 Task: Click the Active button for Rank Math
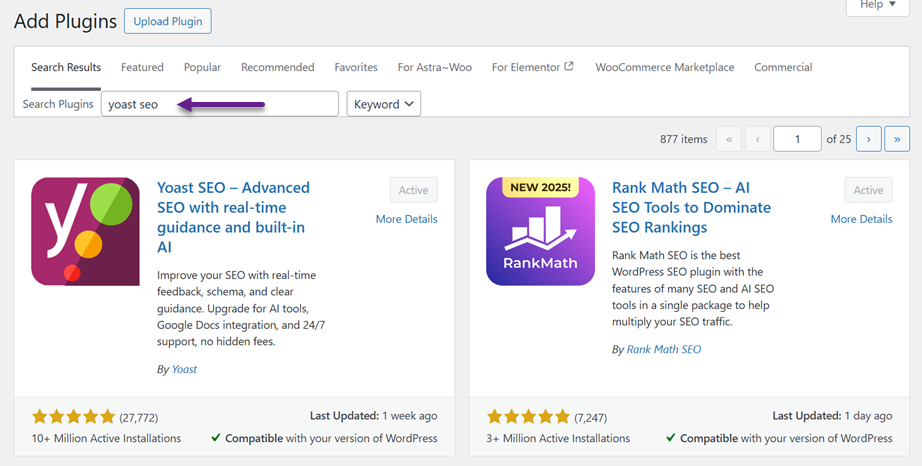point(868,190)
